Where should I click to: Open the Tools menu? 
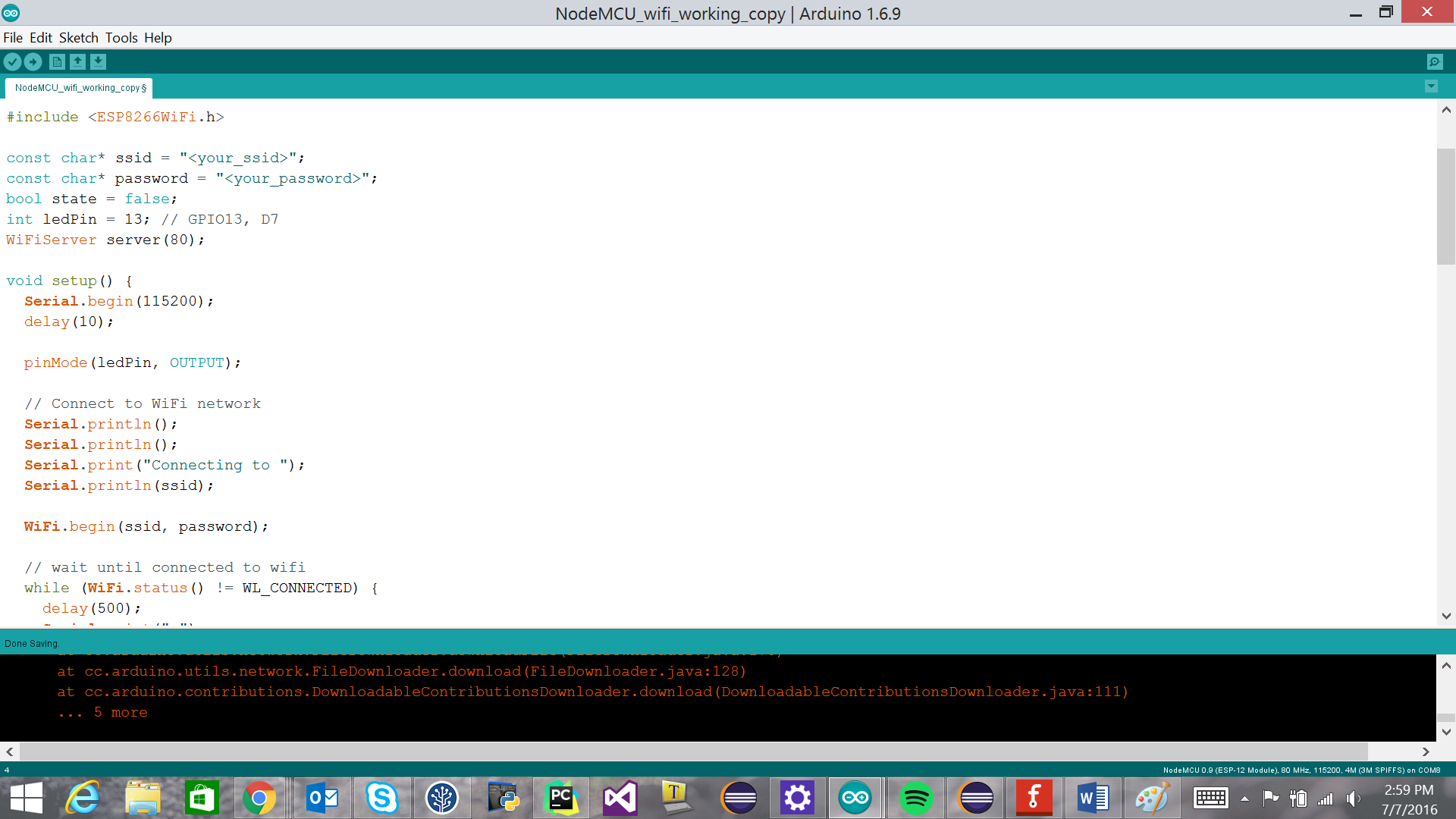[x=121, y=38]
